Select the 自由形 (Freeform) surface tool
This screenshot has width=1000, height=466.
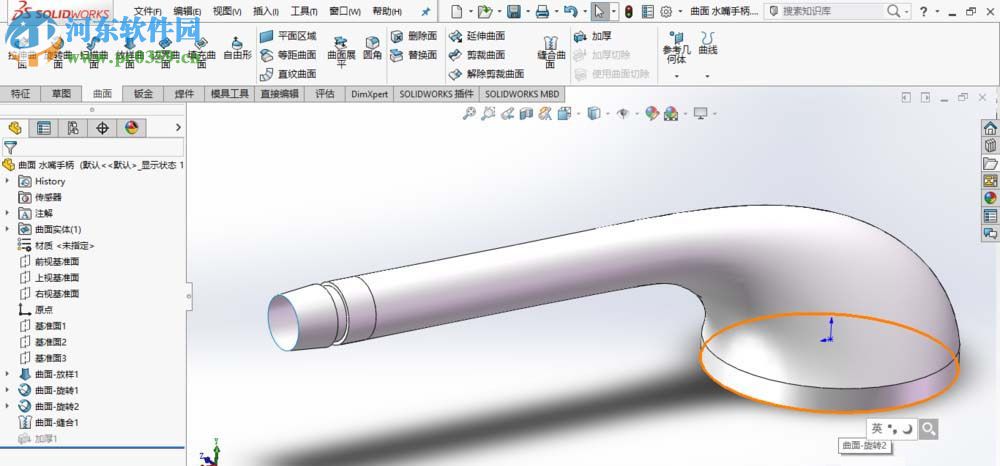click(x=237, y=48)
